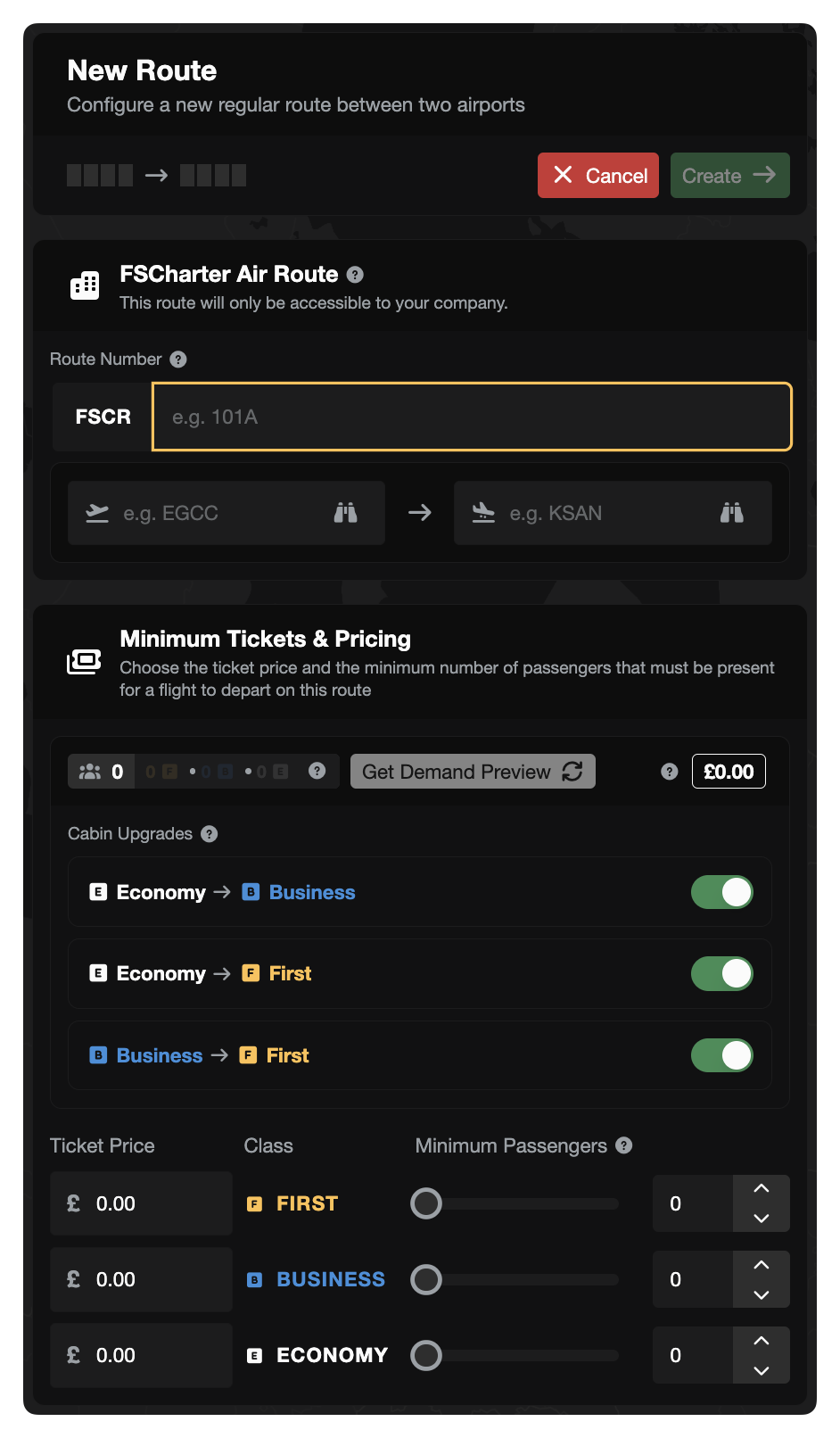Click help icon next to Cabin Upgrades

(x=210, y=834)
